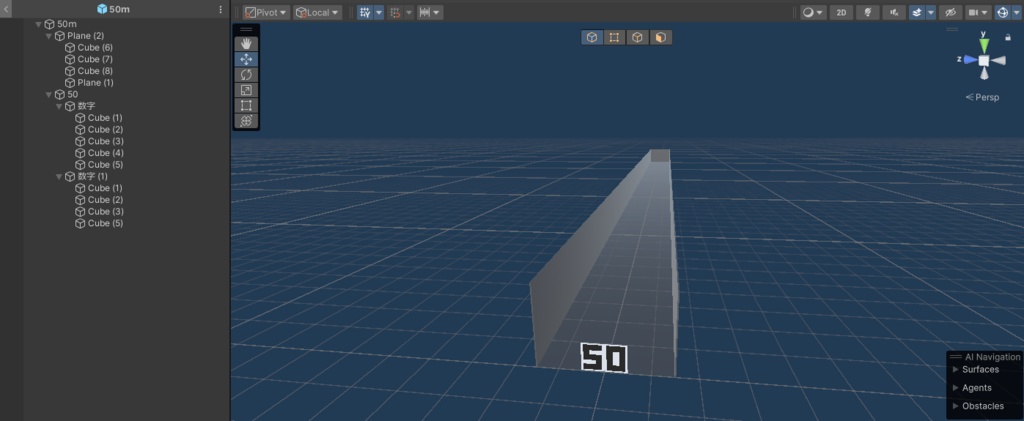
Task: Select the Rotate tool
Action: click(x=246, y=74)
